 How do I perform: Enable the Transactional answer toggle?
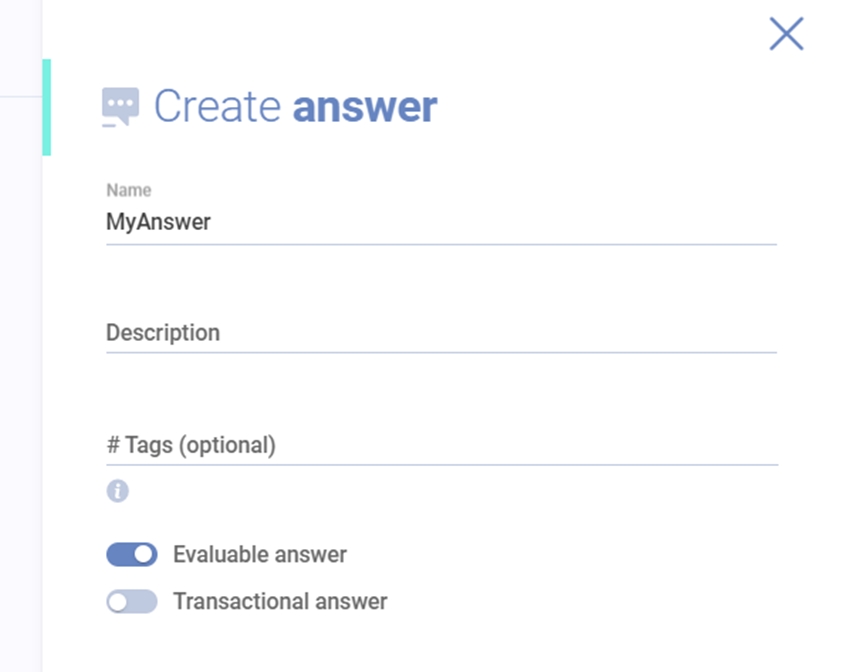click(132, 601)
